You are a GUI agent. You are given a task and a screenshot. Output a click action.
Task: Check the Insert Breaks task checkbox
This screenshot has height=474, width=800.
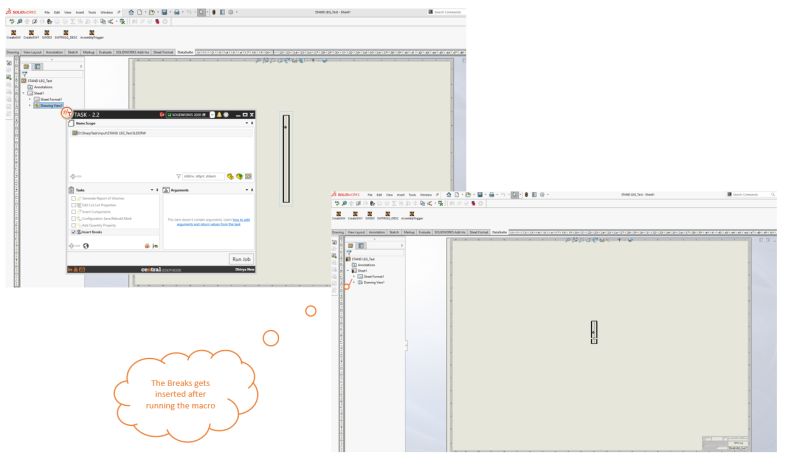[73, 232]
